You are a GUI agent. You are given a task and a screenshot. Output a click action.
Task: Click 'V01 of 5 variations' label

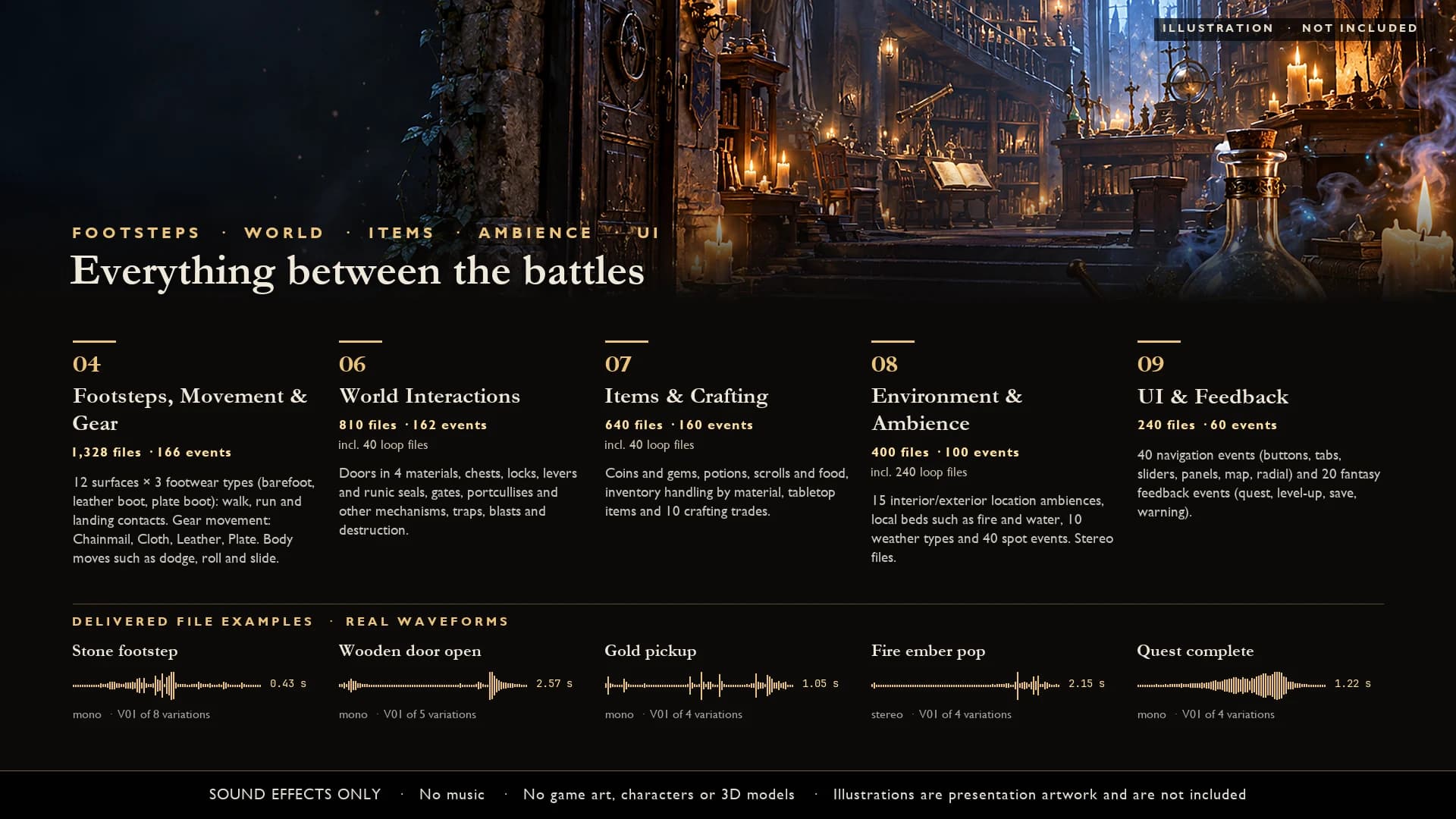(430, 714)
